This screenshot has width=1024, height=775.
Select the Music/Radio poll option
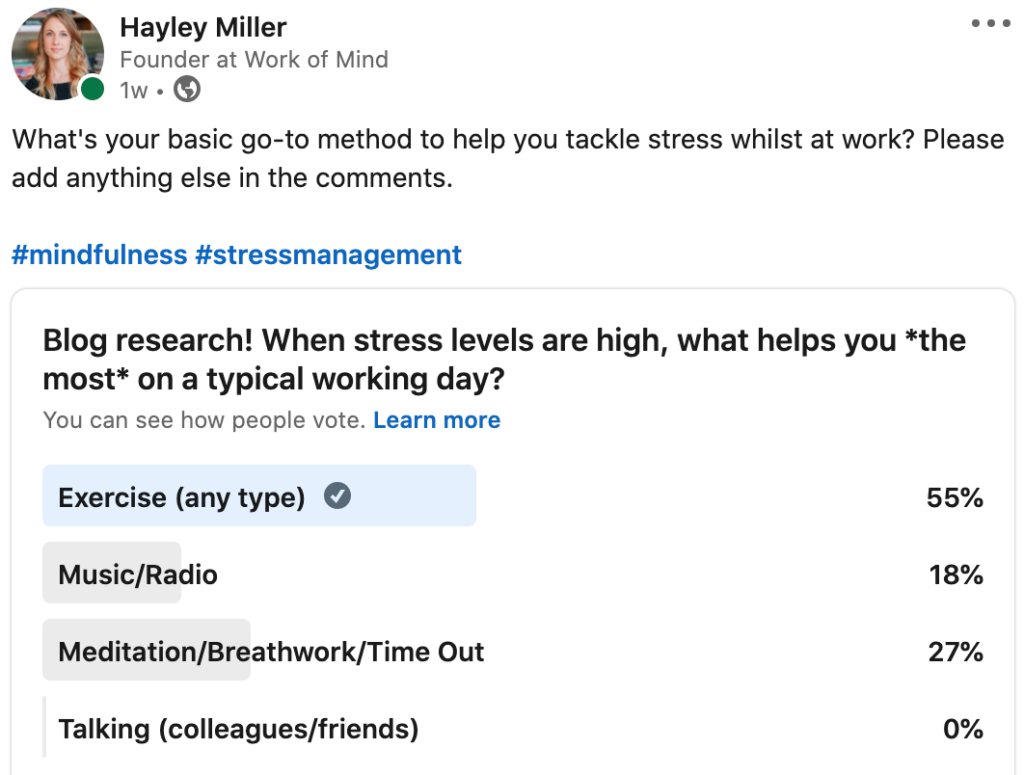[x=138, y=574]
